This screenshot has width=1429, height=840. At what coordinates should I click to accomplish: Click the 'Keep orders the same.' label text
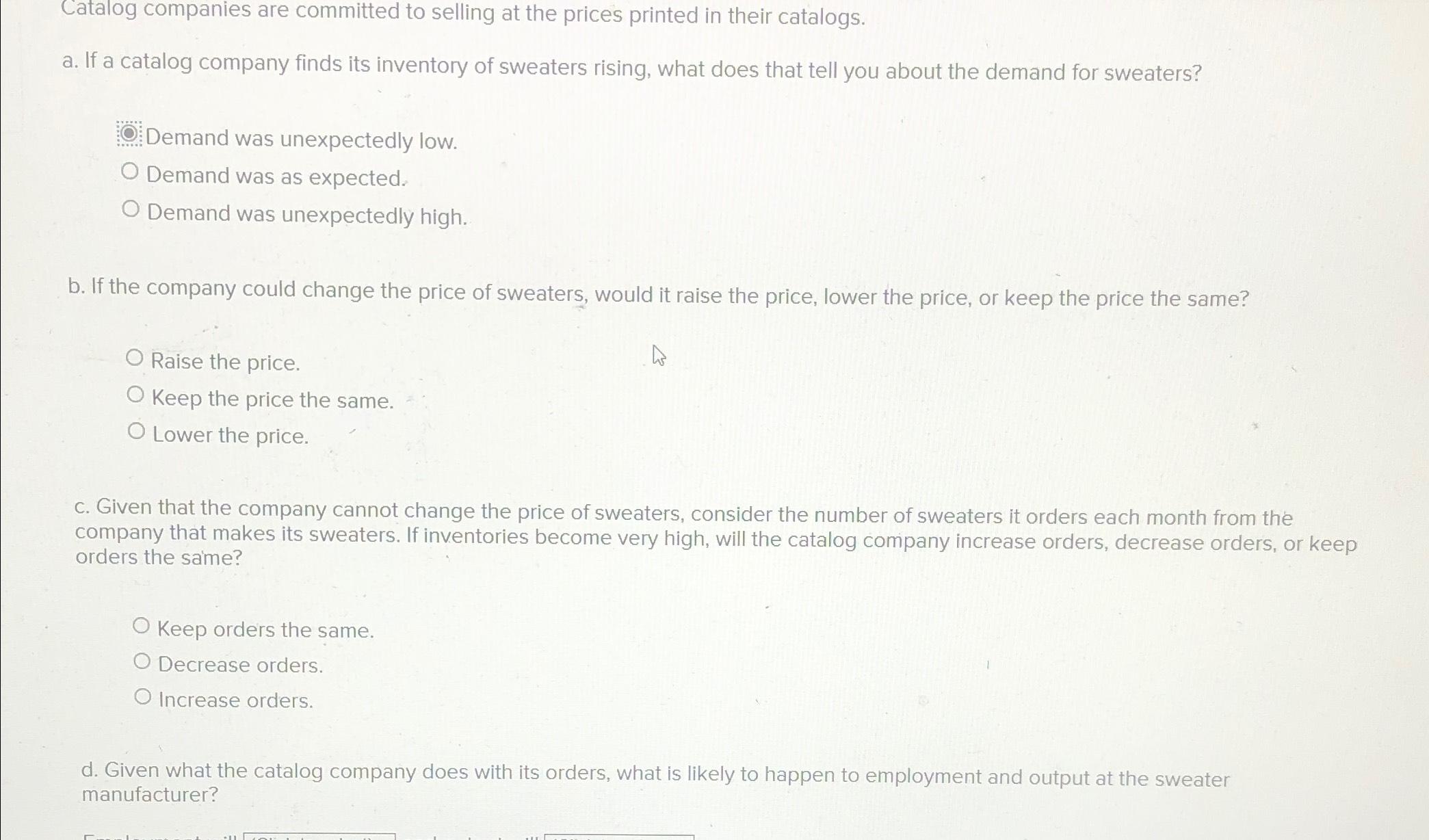tap(266, 629)
